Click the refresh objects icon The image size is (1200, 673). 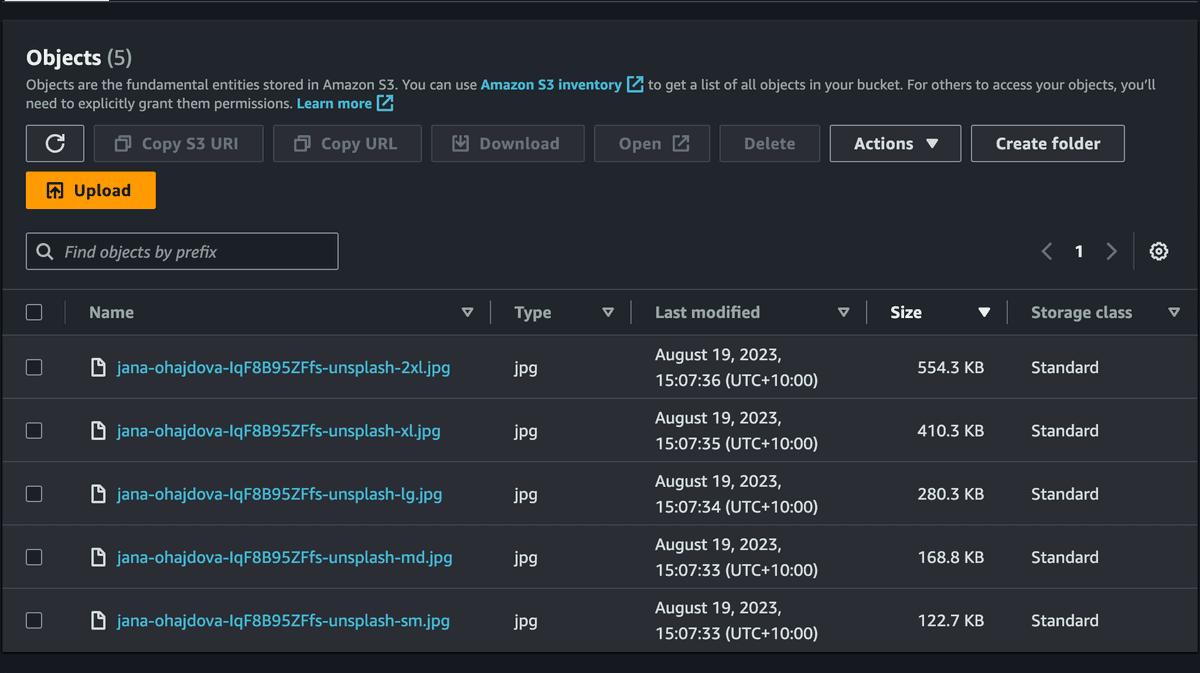(55, 143)
